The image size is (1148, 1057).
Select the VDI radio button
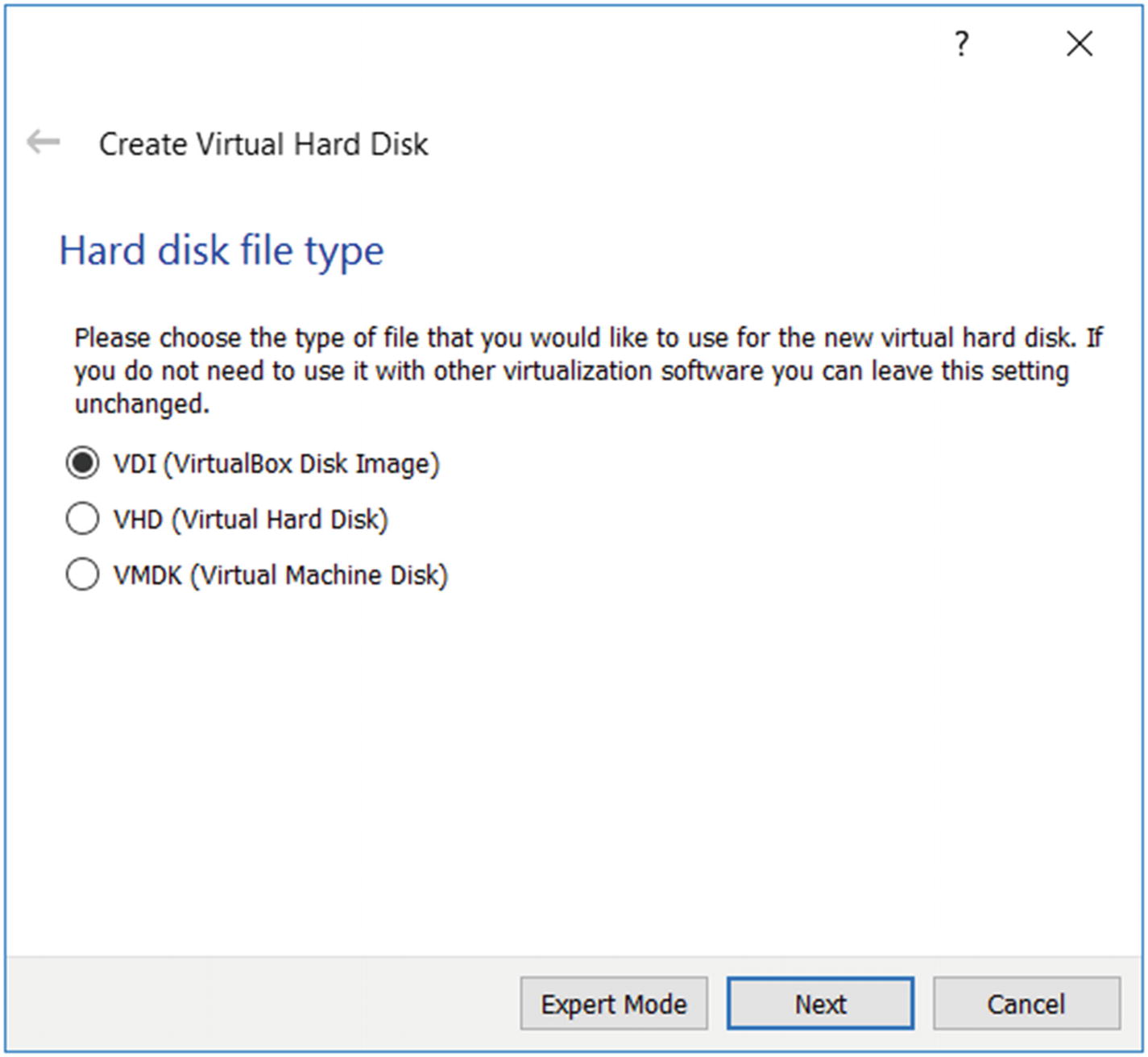click(x=82, y=463)
